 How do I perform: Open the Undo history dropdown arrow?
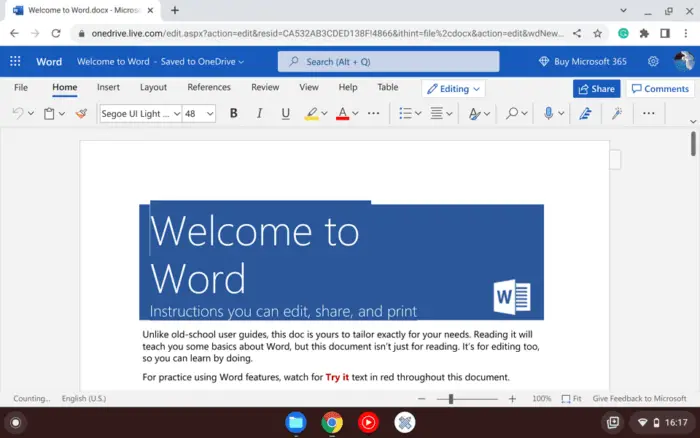click(31, 113)
